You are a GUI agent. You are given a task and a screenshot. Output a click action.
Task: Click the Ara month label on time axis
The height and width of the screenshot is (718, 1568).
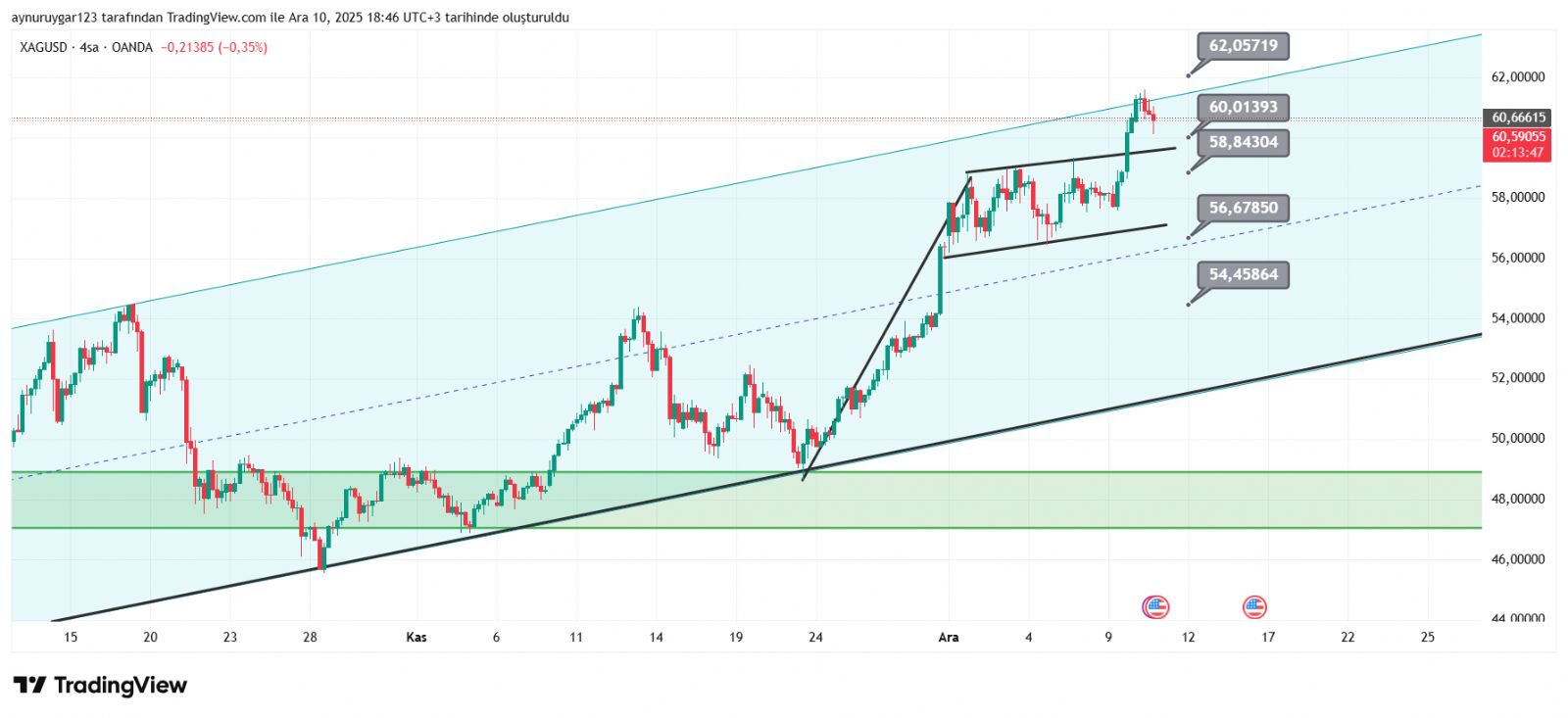point(949,638)
